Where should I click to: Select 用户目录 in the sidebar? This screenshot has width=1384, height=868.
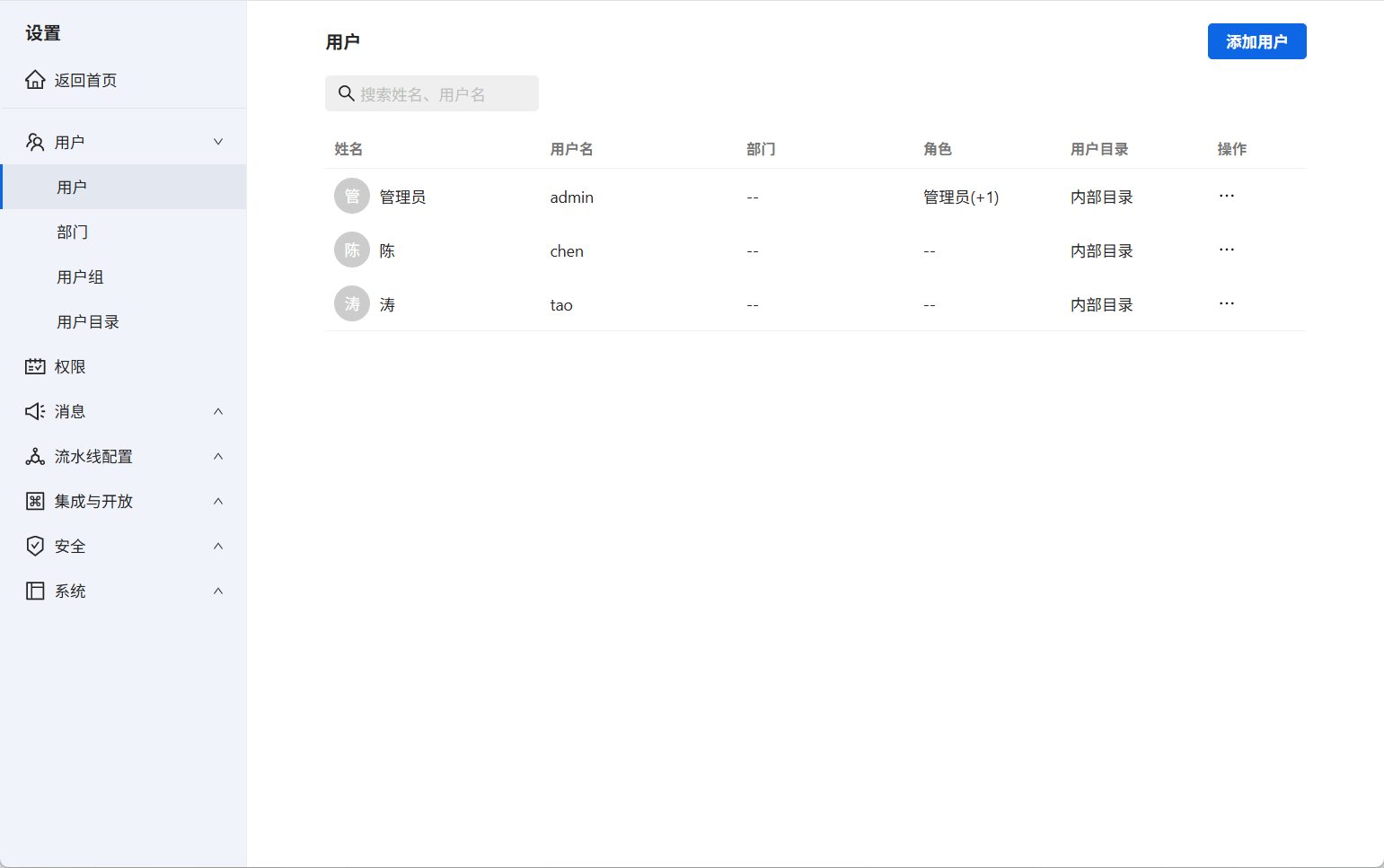coord(87,320)
